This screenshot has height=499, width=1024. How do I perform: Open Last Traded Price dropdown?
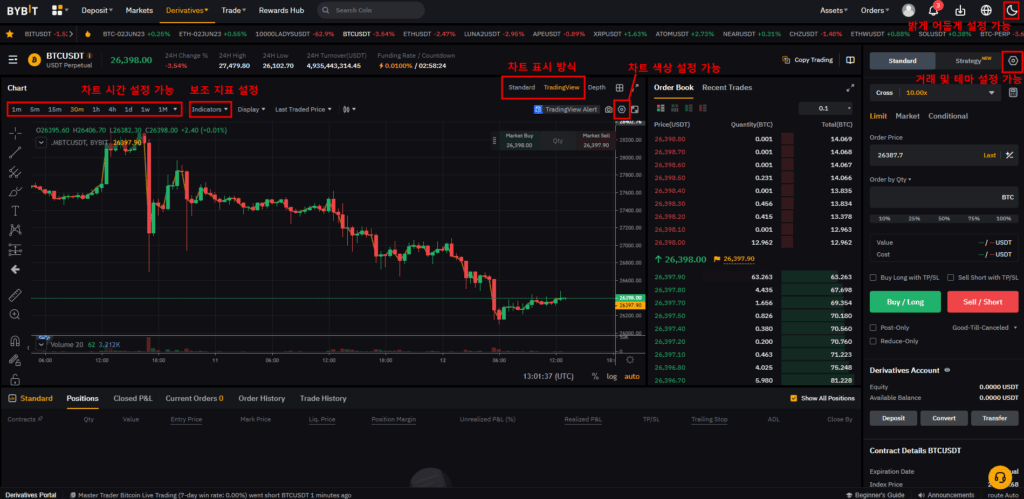point(304,109)
